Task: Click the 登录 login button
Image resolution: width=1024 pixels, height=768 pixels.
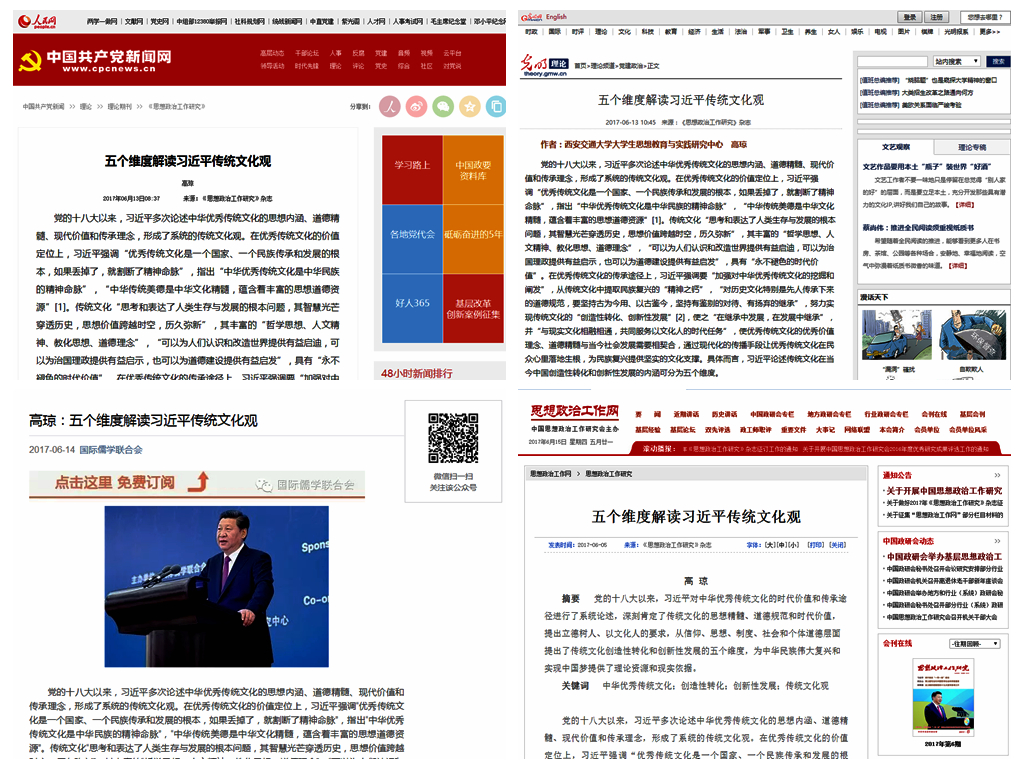Action: 910,17
